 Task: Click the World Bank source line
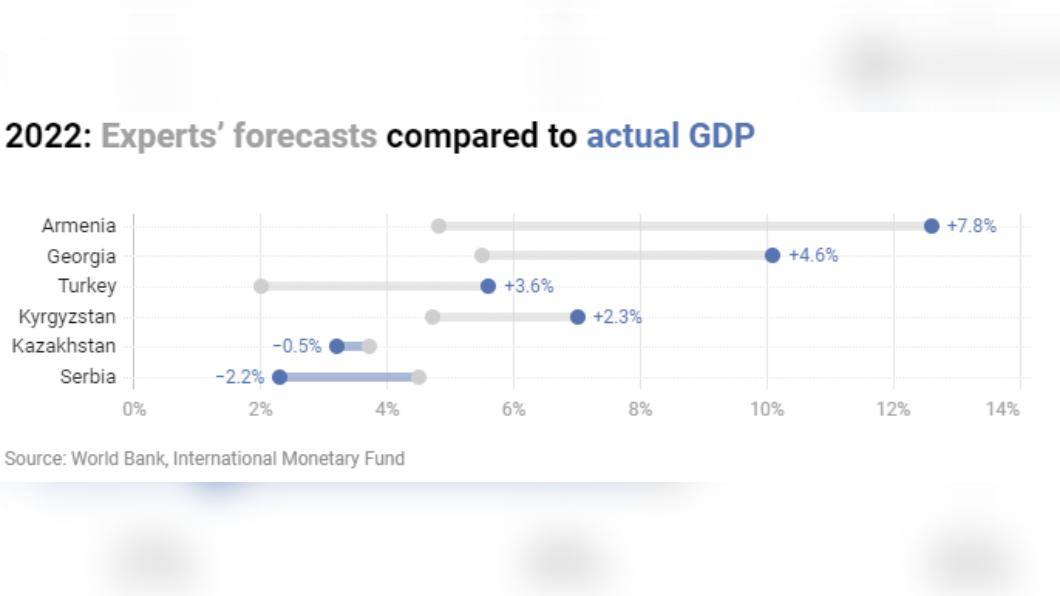click(205, 459)
